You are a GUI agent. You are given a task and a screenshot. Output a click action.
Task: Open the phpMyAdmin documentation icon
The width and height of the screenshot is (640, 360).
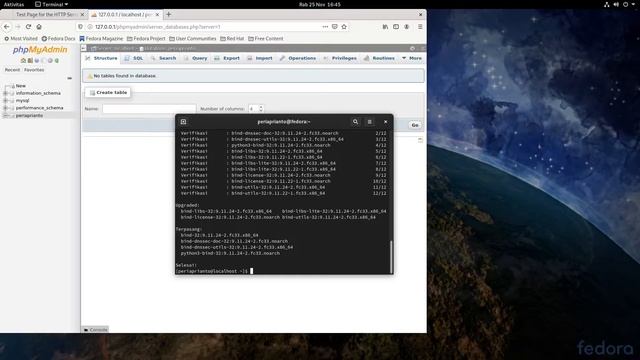(x=37, y=60)
